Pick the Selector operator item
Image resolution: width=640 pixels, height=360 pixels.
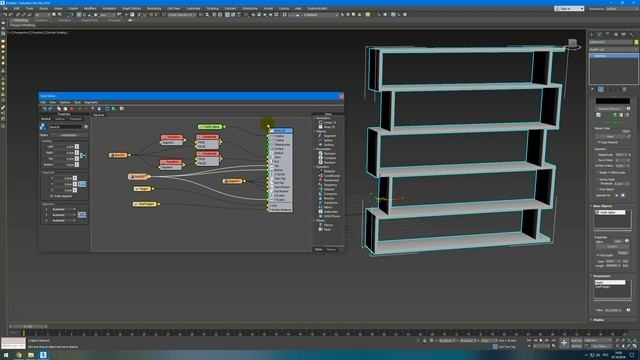(327, 189)
